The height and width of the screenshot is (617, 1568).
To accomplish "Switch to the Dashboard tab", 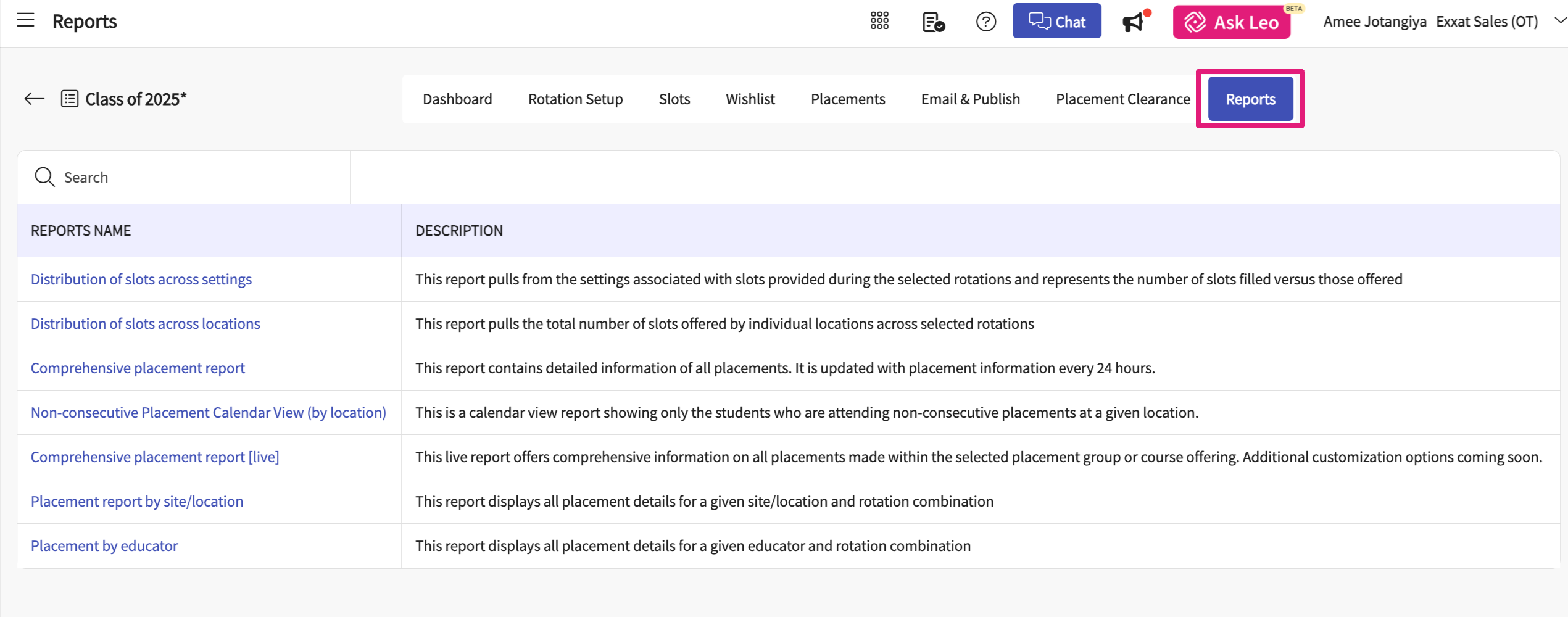I will pyautogui.click(x=457, y=99).
